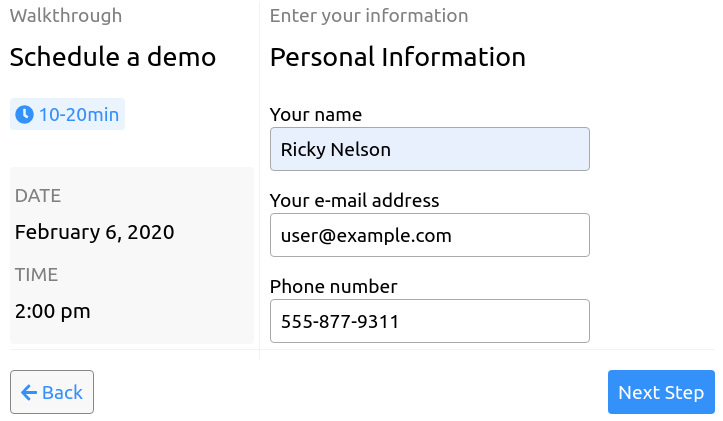This screenshot has width=723, height=421.
Task: Click the DATE caption in summary panel
Action: click(38, 196)
